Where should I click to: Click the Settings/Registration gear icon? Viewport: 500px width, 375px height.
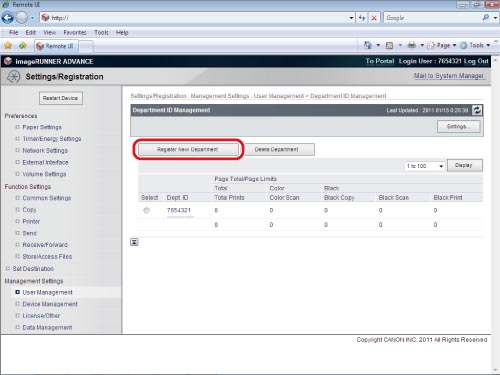[x=14, y=77]
